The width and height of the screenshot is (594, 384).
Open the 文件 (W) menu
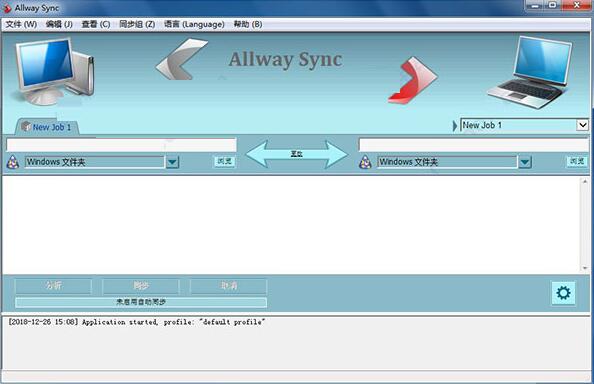[21, 24]
